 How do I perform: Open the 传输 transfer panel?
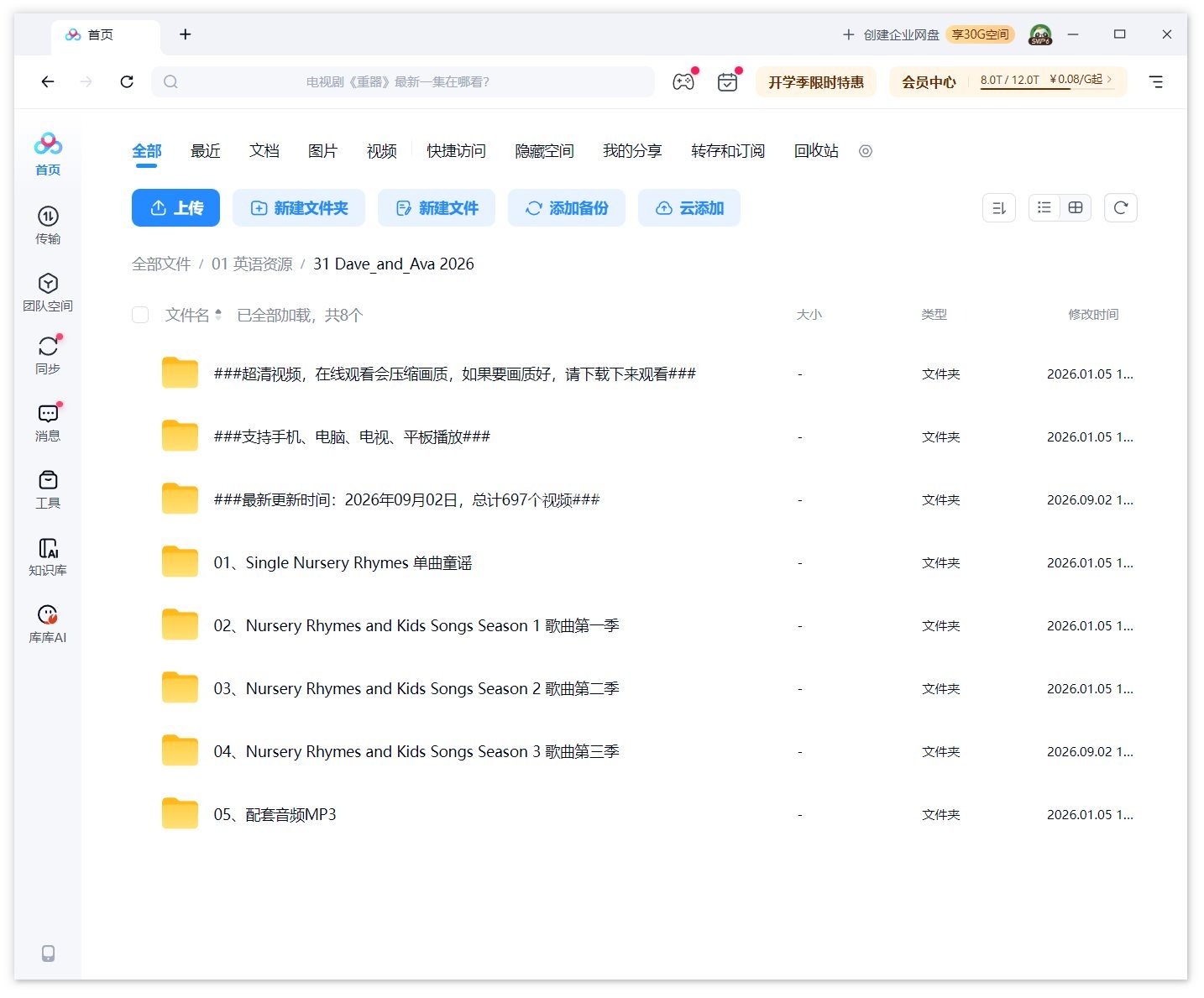(48, 225)
